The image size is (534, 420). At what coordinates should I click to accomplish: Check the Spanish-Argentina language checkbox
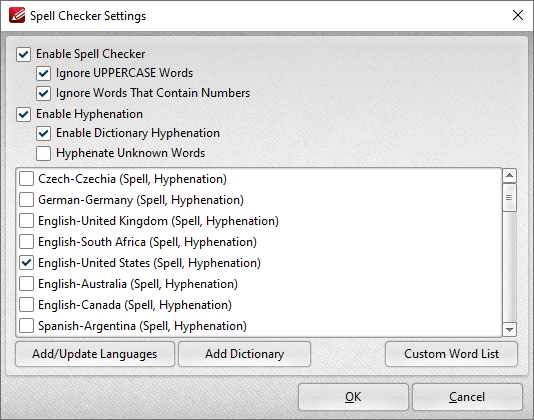[27, 326]
